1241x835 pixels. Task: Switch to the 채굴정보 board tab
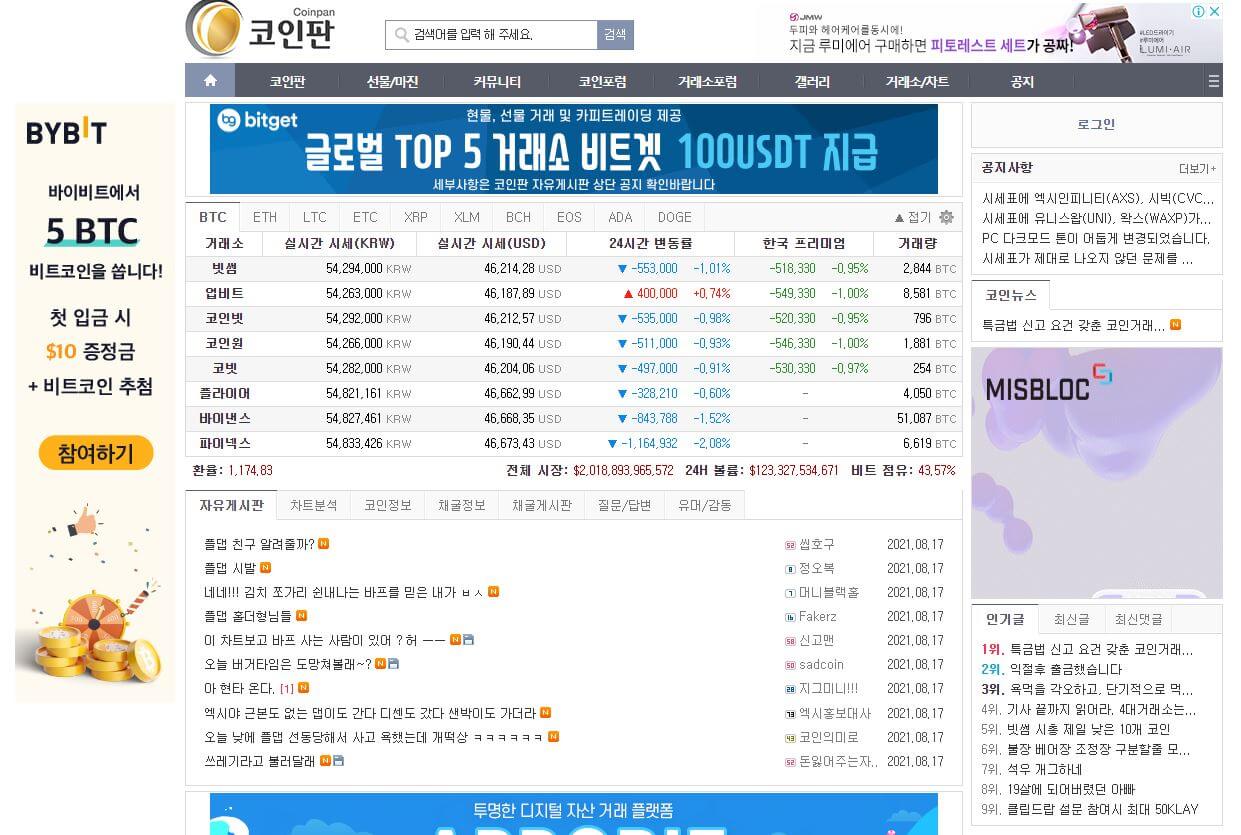tap(462, 506)
